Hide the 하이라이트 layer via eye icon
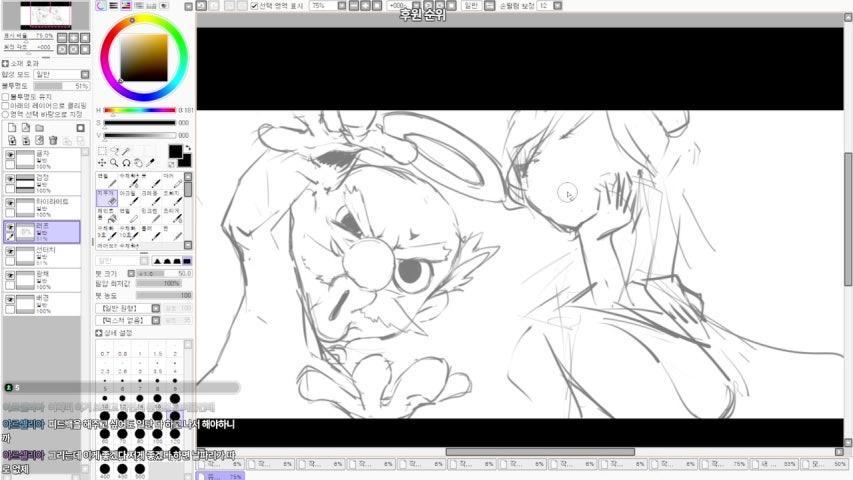Image resolution: width=853 pixels, height=480 pixels. tap(10, 203)
